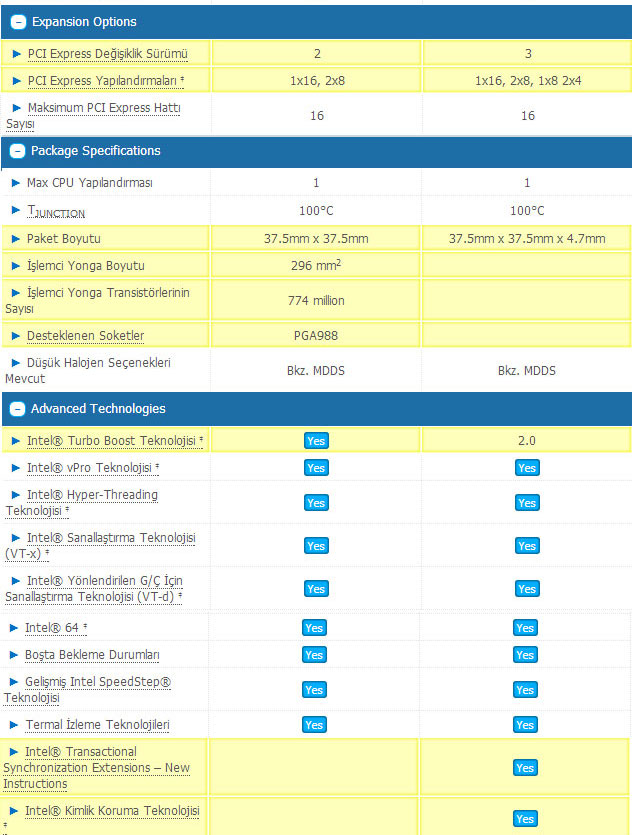Open Intel Transactional Synchronization Extensions link
The width and height of the screenshot is (632, 835).
tap(96, 768)
